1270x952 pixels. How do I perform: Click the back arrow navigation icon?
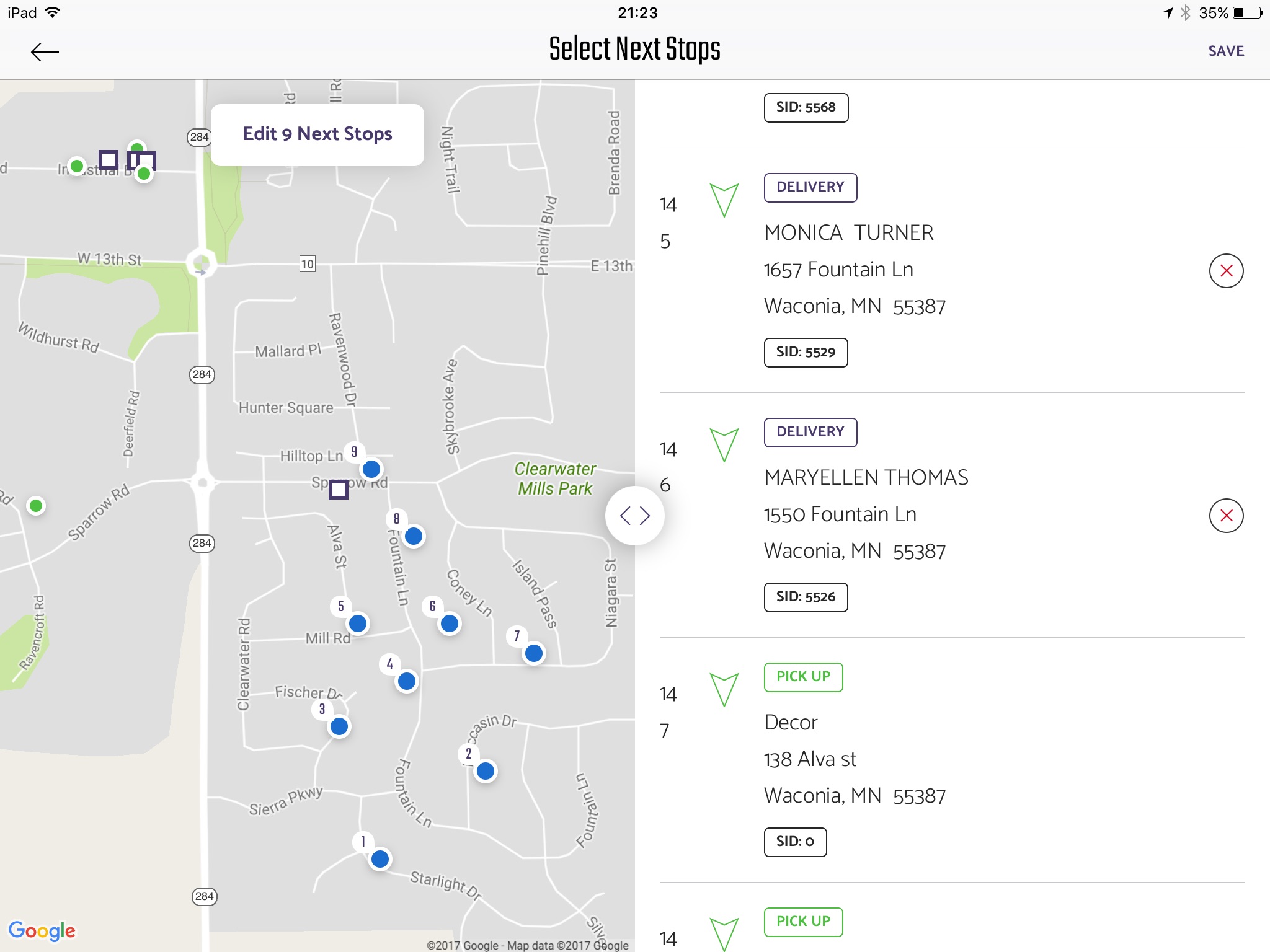pos(45,50)
